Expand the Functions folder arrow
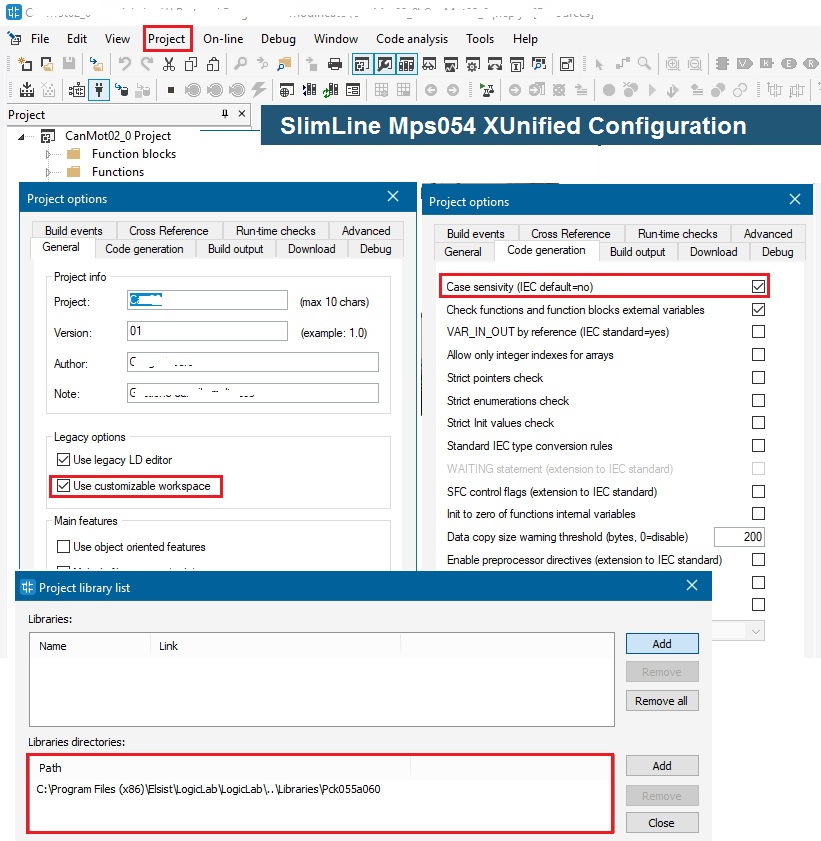Image resolution: width=821 pixels, height=841 pixels. (48, 172)
